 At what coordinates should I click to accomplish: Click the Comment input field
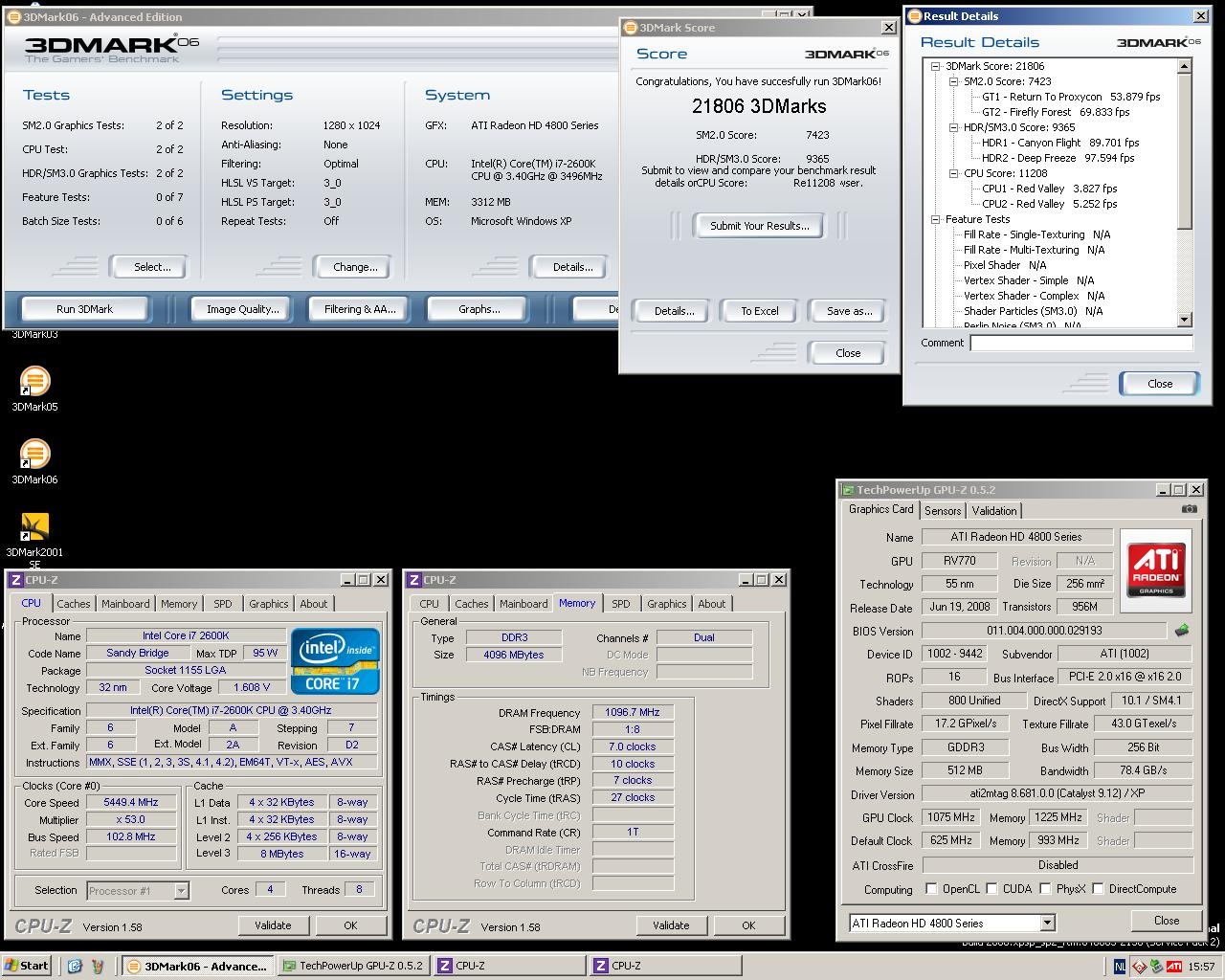(1081, 343)
